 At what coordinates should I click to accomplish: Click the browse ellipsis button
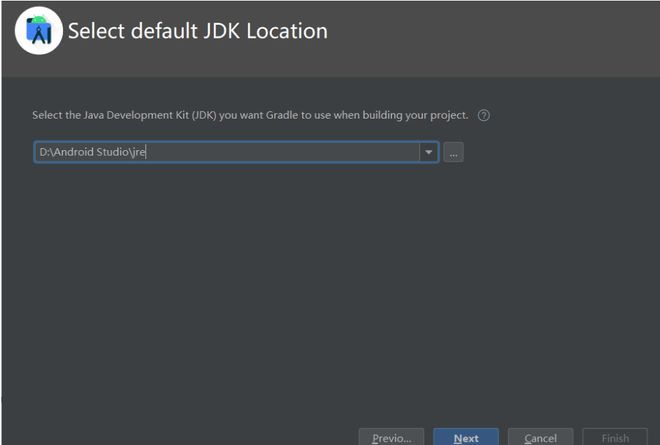(453, 152)
